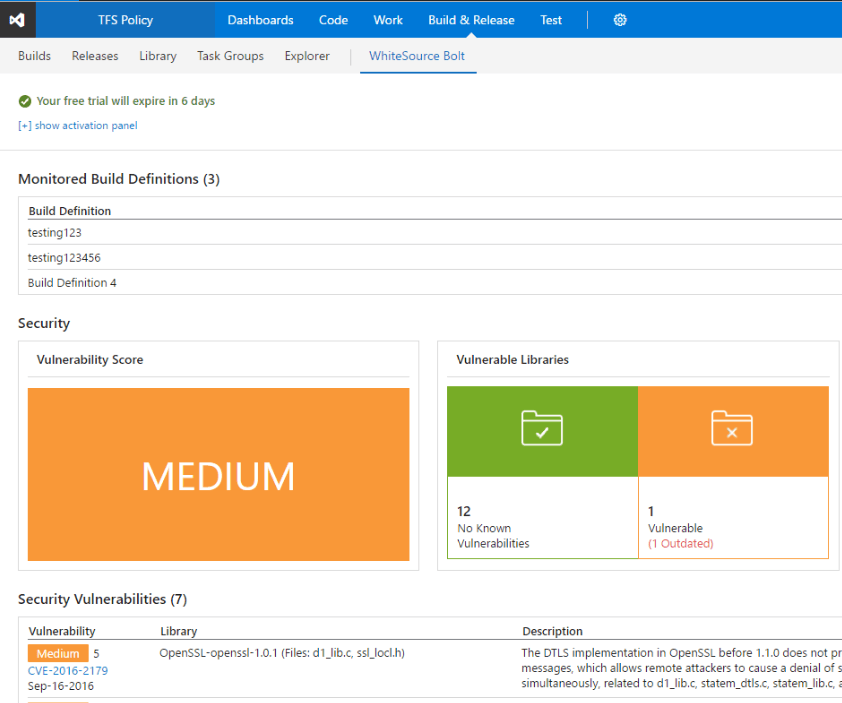
Task: Click the Visual Studio logo icon
Action: click(17, 20)
